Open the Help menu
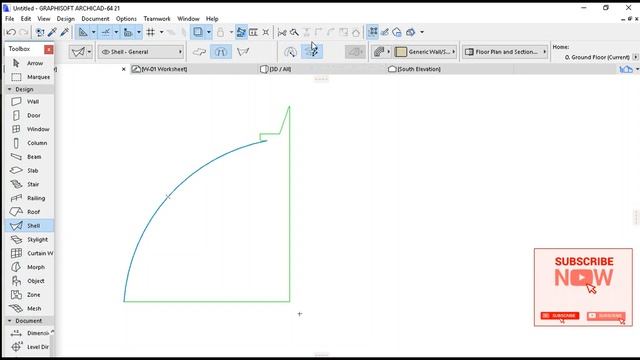Image resolution: width=640 pixels, height=360 pixels. [x=212, y=19]
